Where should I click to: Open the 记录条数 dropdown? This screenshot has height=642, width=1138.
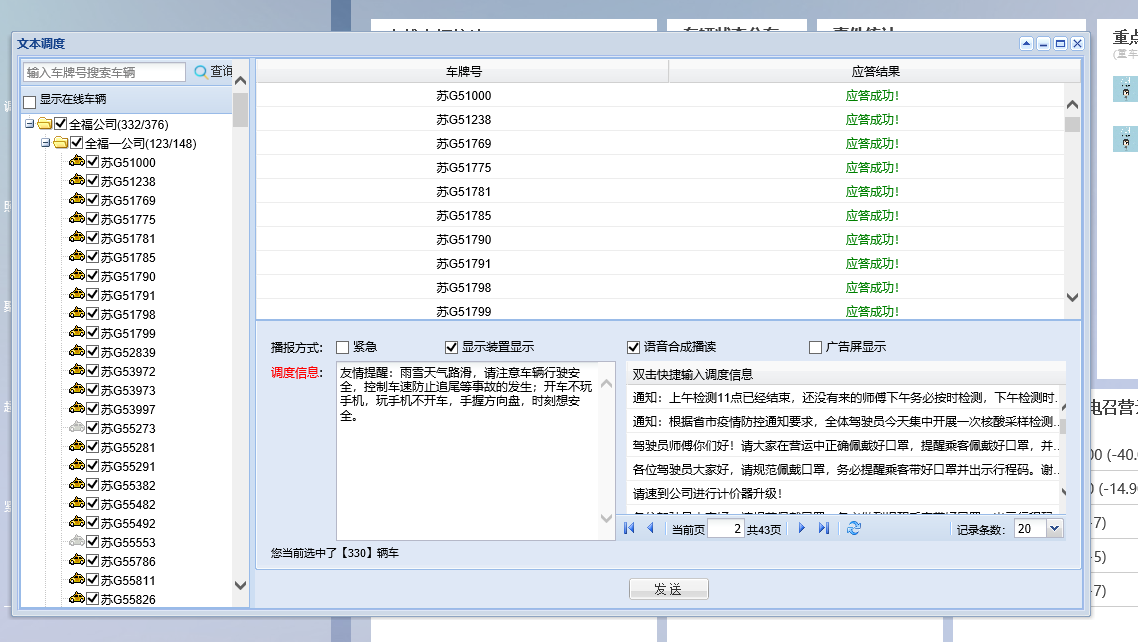(x=1054, y=529)
